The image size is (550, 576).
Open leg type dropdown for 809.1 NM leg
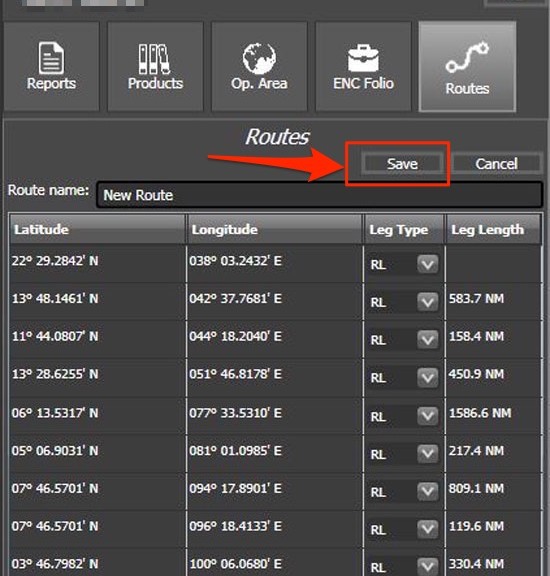(427, 492)
